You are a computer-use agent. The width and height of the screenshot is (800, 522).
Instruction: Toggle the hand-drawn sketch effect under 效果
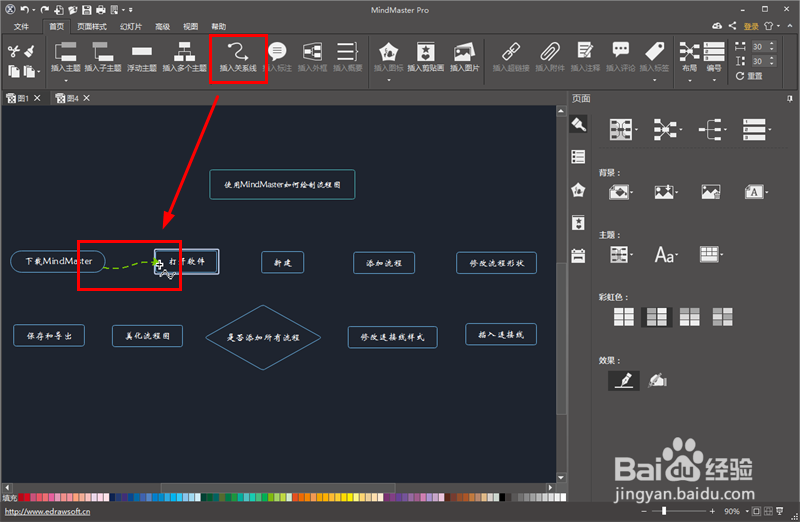657,381
